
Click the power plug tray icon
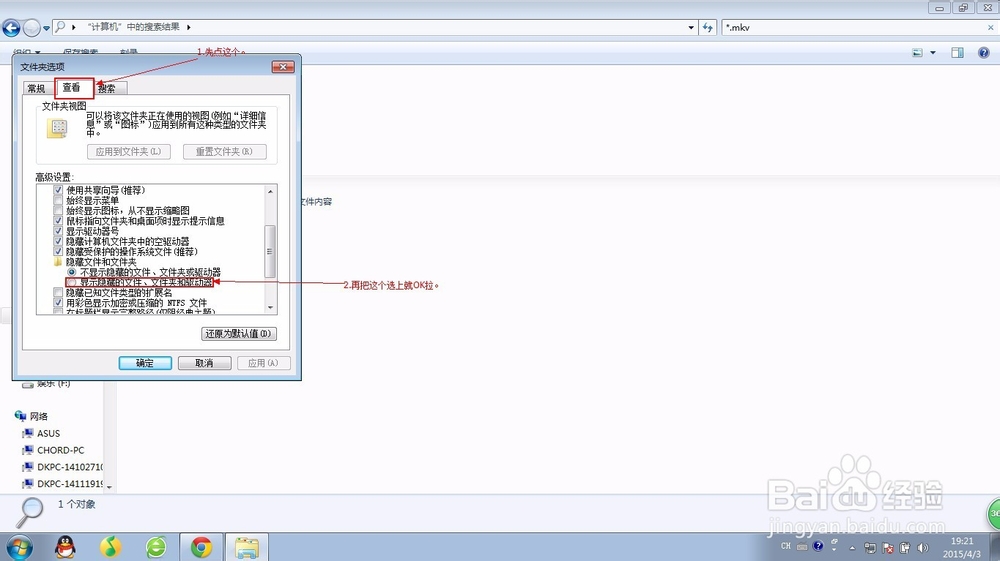(x=905, y=548)
